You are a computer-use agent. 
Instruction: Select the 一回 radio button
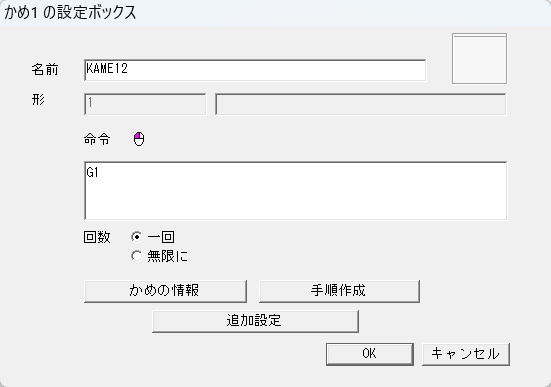tap(136, 237)
